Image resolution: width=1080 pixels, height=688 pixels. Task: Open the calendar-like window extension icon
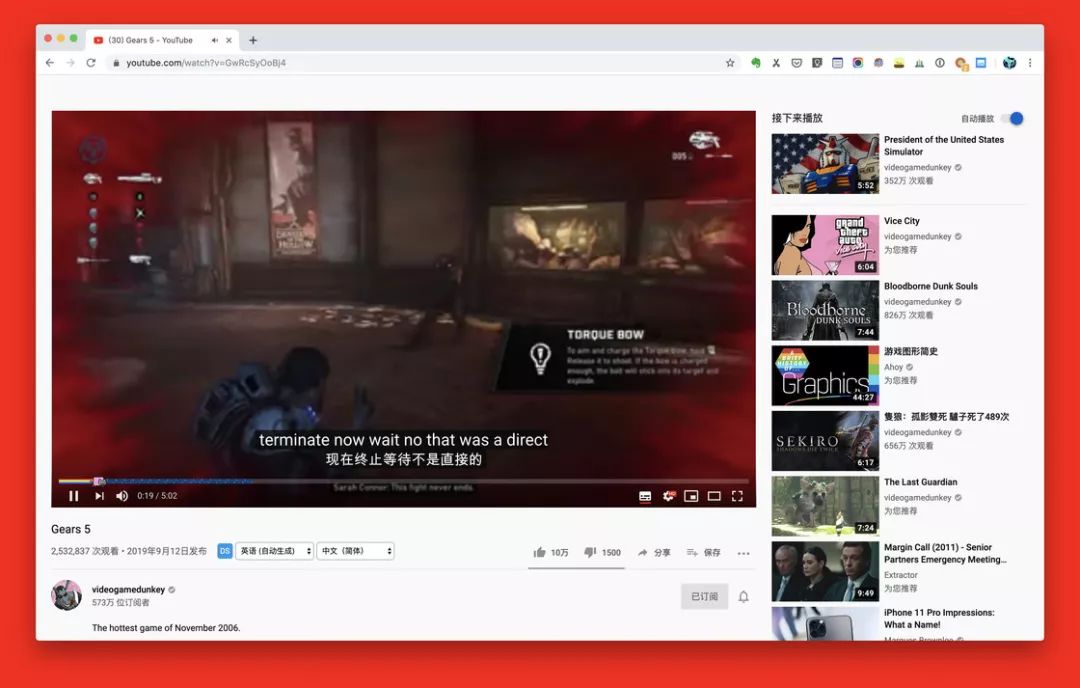click(837, 63)
